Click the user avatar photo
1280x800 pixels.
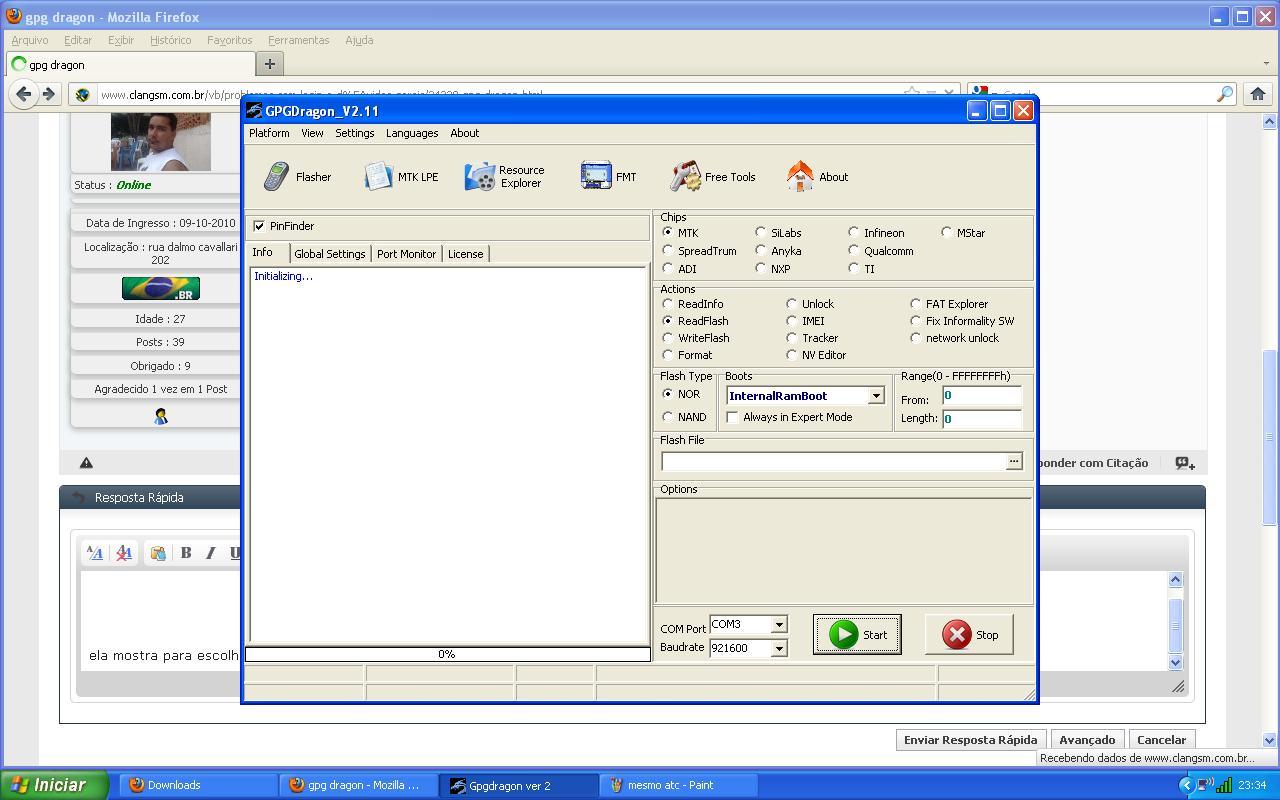click(161, 142)
